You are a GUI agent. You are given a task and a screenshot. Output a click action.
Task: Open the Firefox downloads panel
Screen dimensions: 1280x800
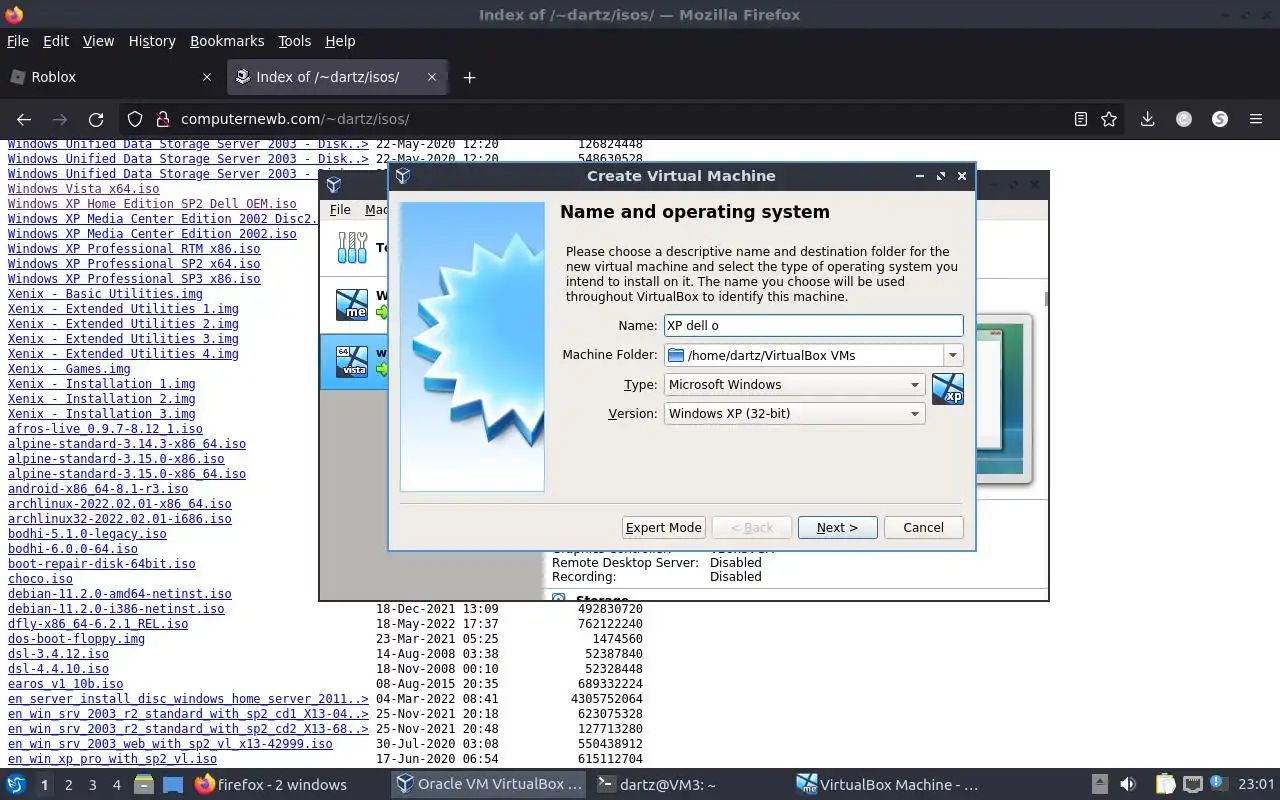click(1147, 119)
